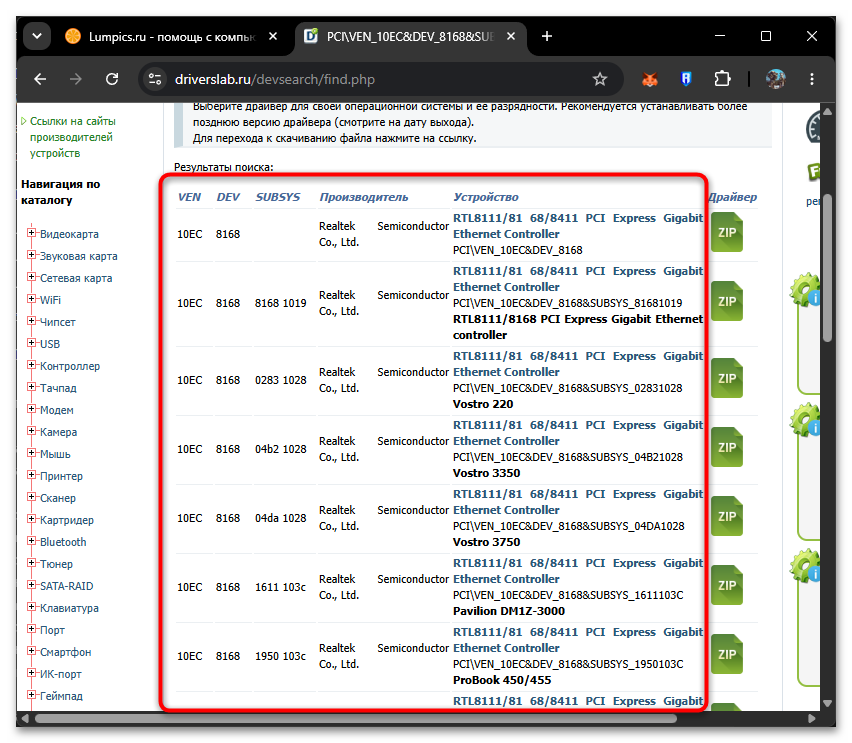Click the horizontal page scrollbar

click(x=356, y=719)
